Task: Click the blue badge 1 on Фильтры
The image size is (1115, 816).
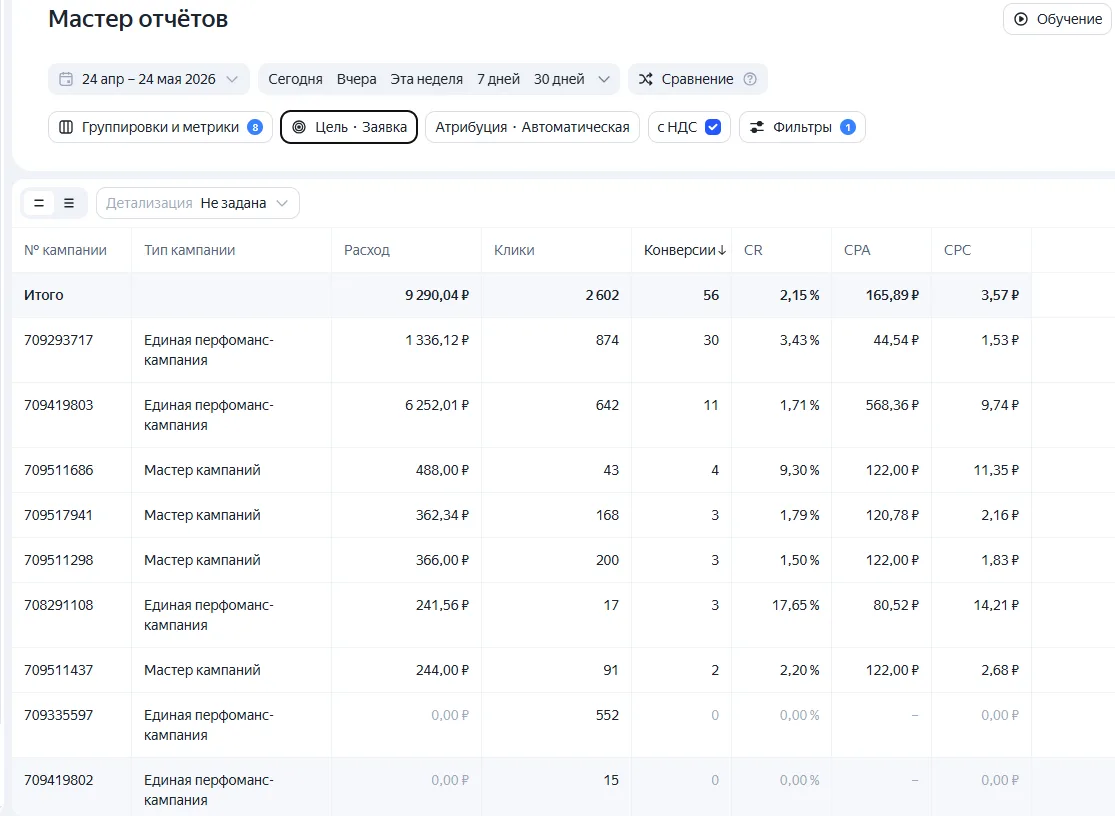Action: point(848,127)
